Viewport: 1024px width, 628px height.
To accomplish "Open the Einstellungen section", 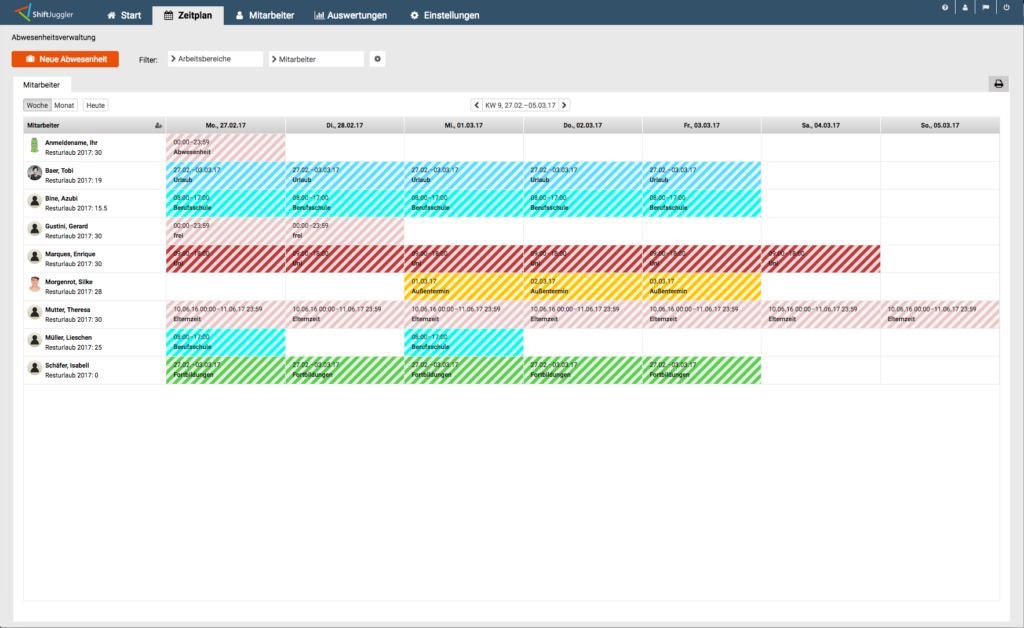I will pyautogui.click(x=445, y=15).
